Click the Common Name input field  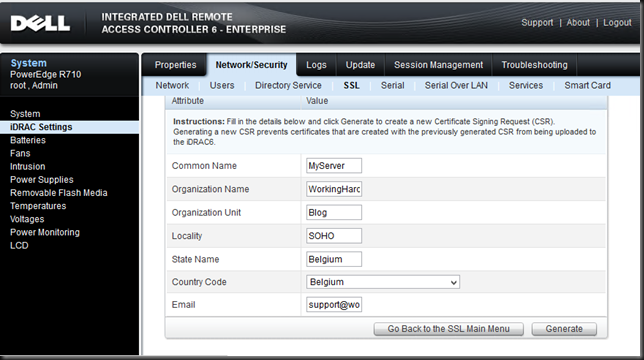tap(334, 166)
